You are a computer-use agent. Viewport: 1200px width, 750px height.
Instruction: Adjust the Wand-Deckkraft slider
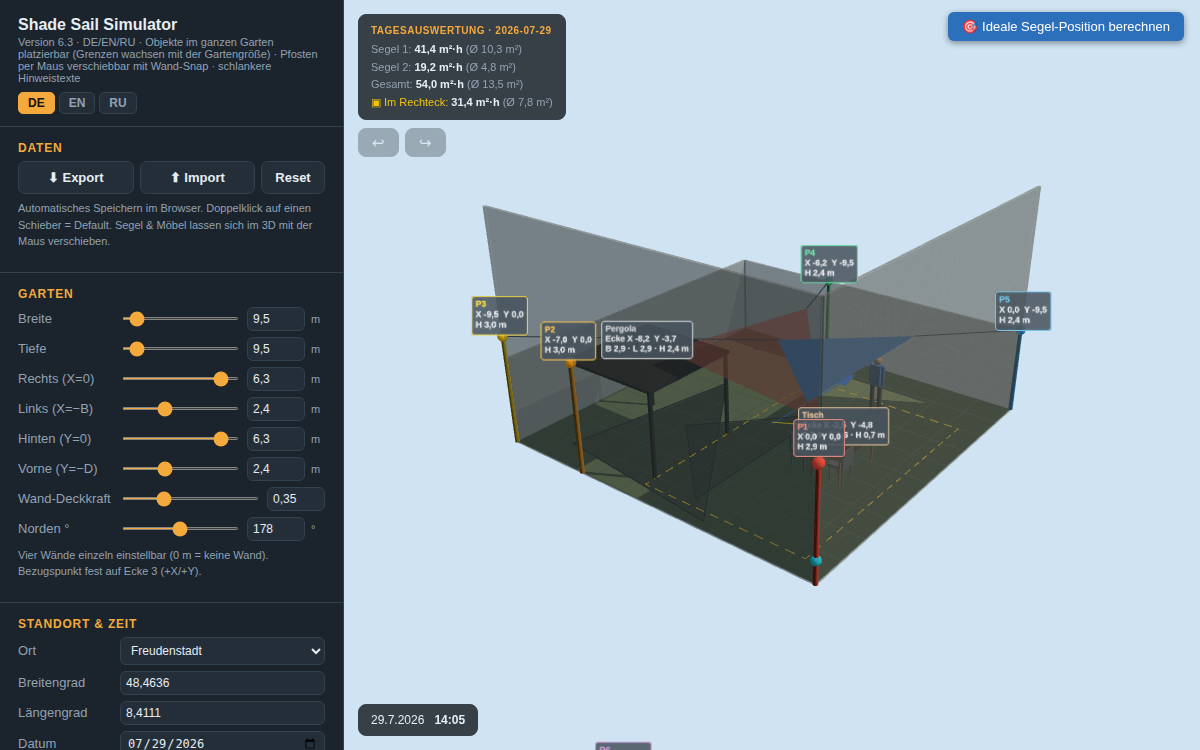(190, 499)
